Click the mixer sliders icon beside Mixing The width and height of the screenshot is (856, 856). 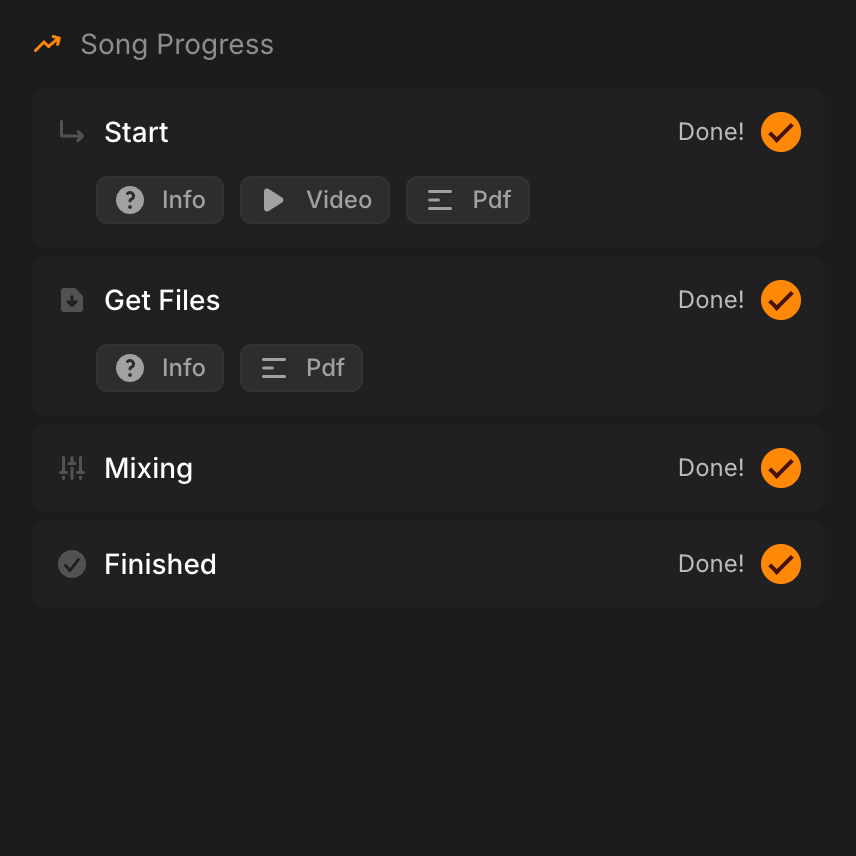72,468
